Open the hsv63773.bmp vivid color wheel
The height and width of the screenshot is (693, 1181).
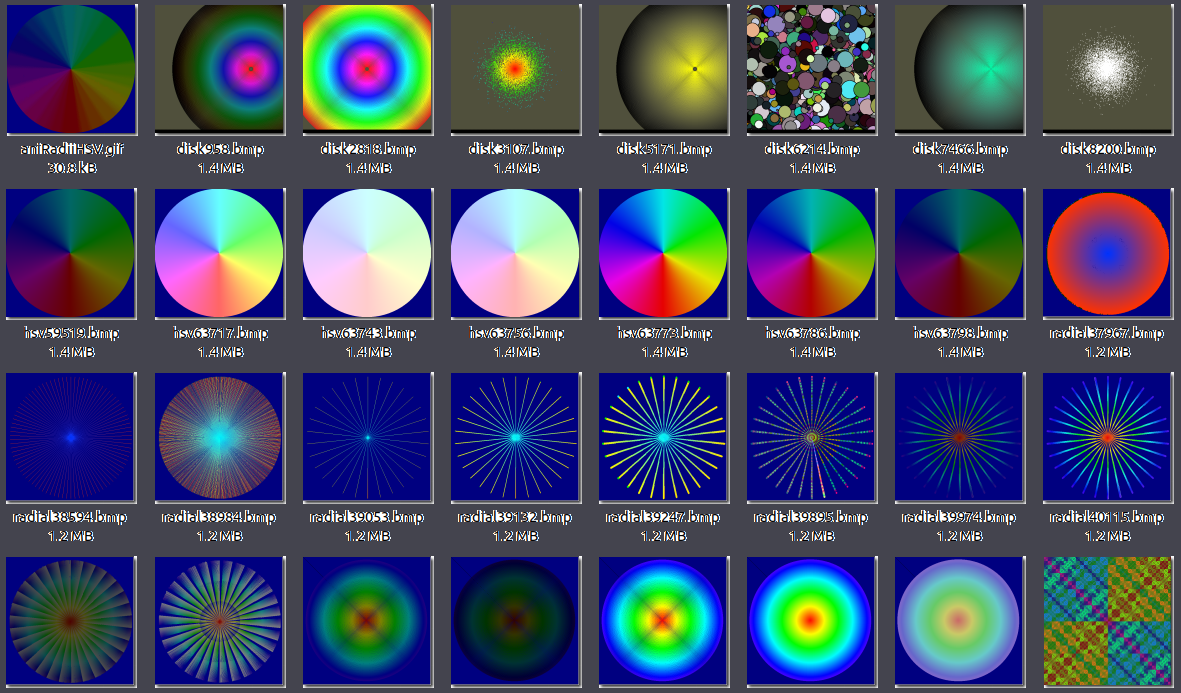[662, 253]
